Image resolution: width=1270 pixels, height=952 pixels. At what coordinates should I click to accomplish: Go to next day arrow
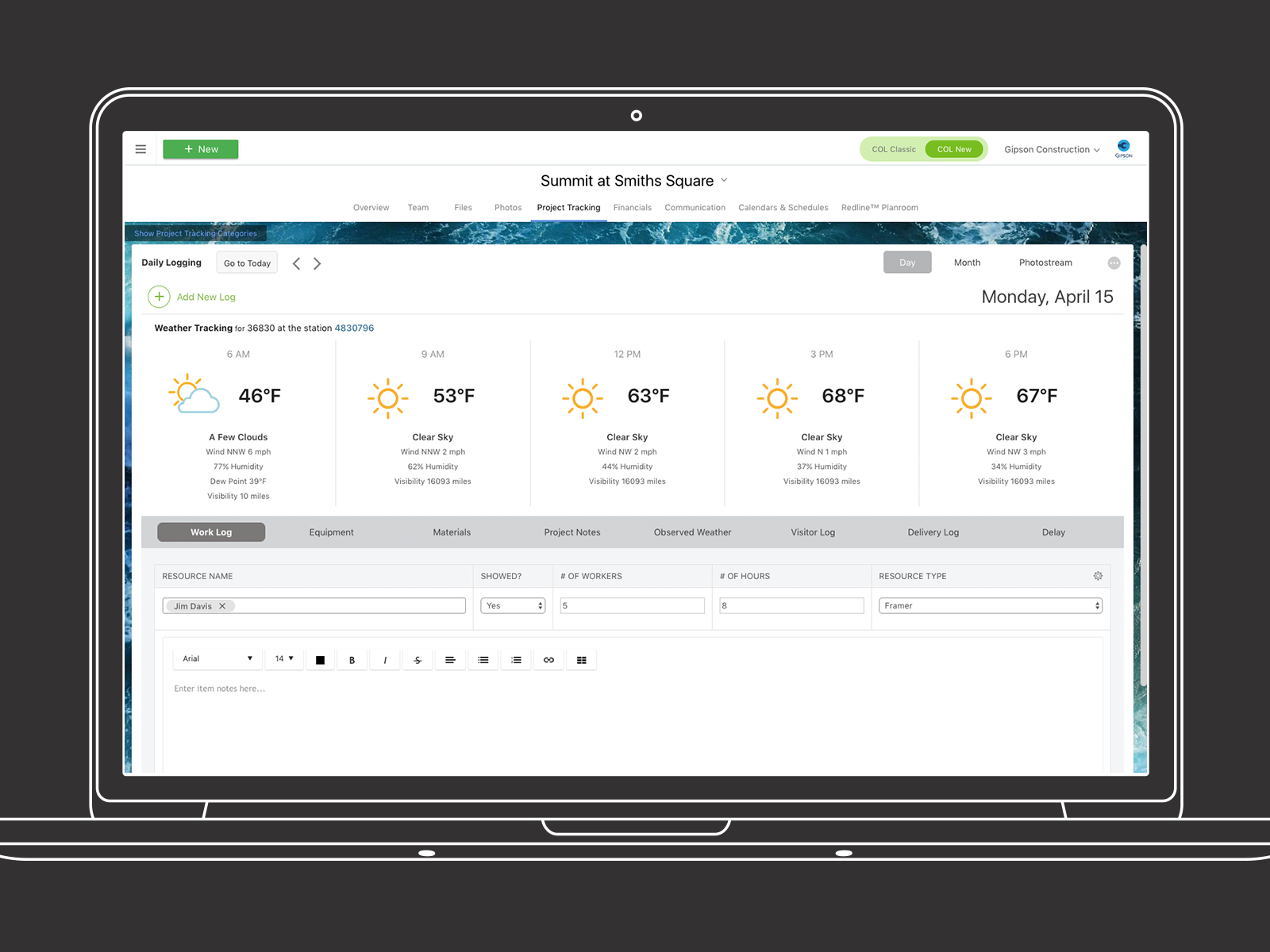coord(317,263)
